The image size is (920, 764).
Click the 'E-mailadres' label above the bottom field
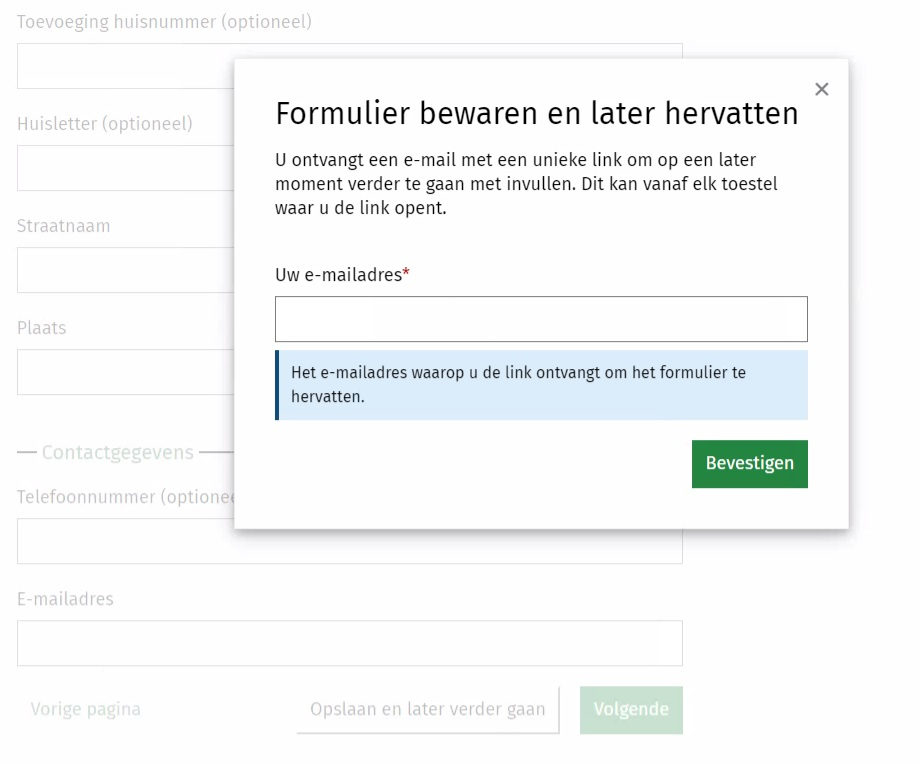pos(64,599)
